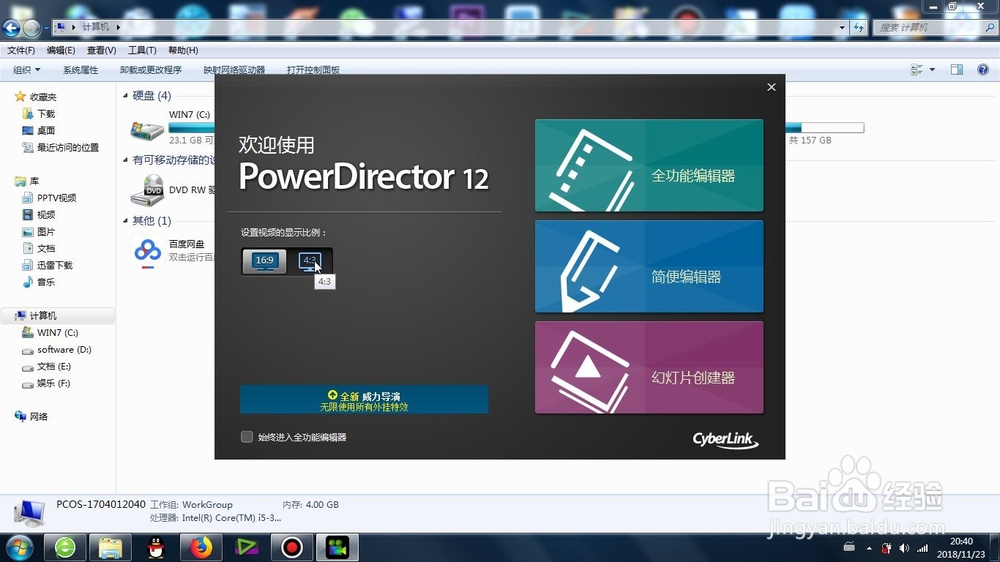
Task: Open the 帮助(H) menu in Explorer
Action: (x=183, y=50)
